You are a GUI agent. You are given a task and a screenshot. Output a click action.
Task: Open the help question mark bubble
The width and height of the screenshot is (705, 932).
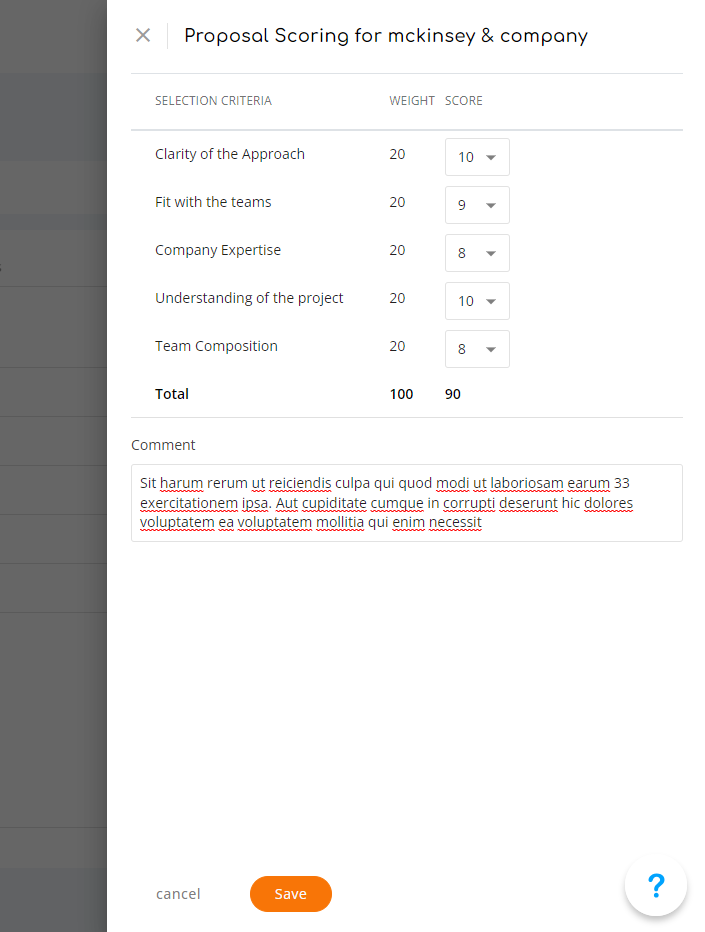pos(656,886)
